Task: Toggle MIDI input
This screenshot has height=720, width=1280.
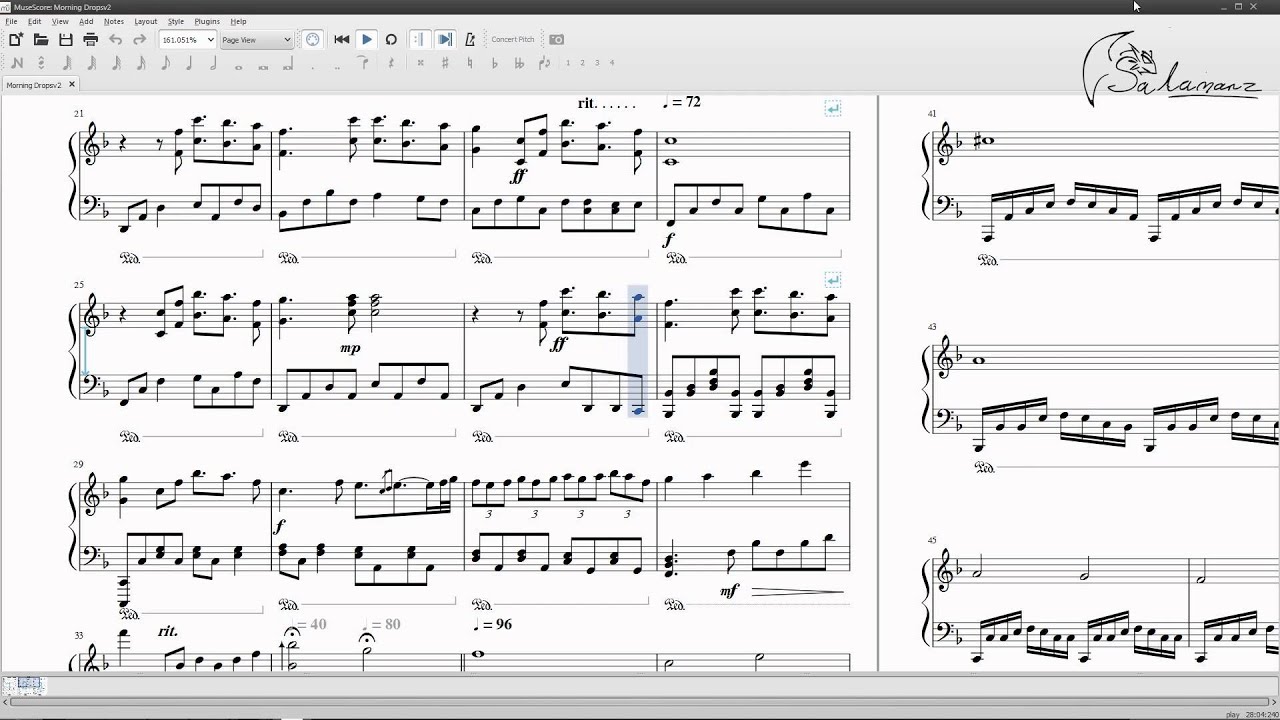Action: pos(313,40)
